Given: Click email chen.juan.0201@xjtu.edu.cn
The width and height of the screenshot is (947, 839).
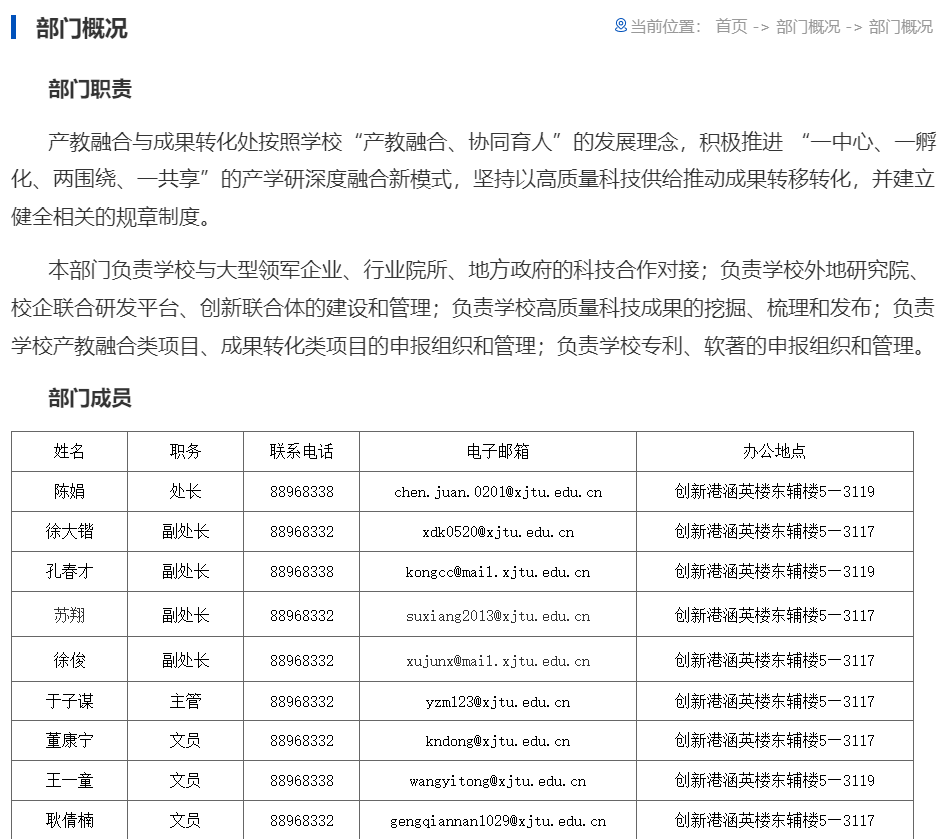Looking at the screenshot, I should coord(498,492).
